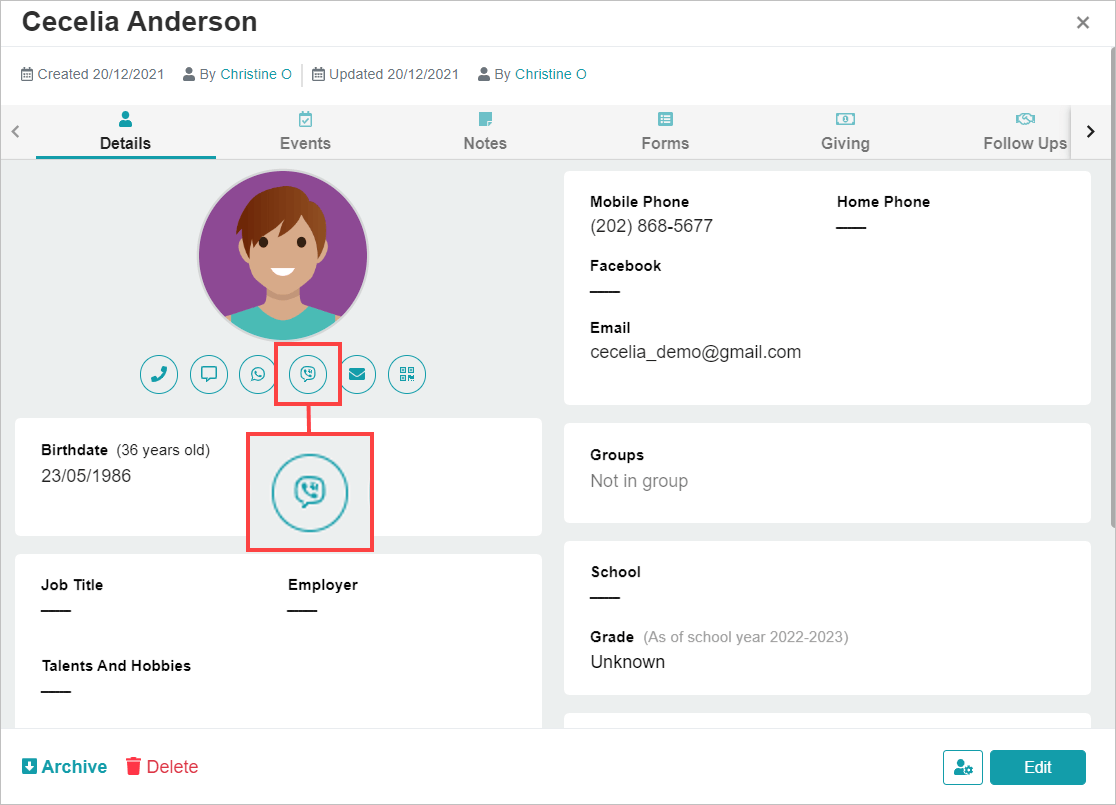This screenshot has width=1116, height=805.
Task: Open WhatsApp contact icon
Action: [x=258, y=374]
